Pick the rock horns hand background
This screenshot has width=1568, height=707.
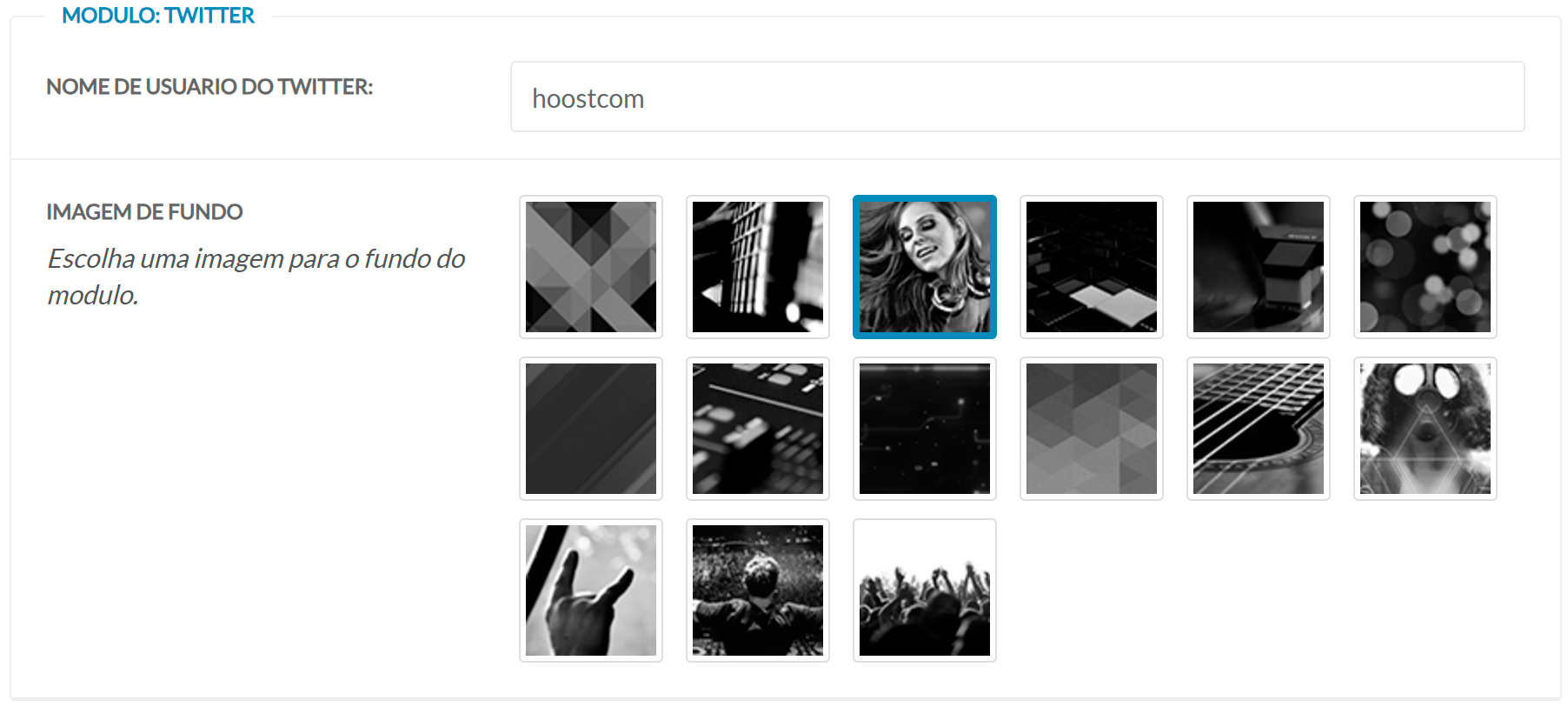591,590
